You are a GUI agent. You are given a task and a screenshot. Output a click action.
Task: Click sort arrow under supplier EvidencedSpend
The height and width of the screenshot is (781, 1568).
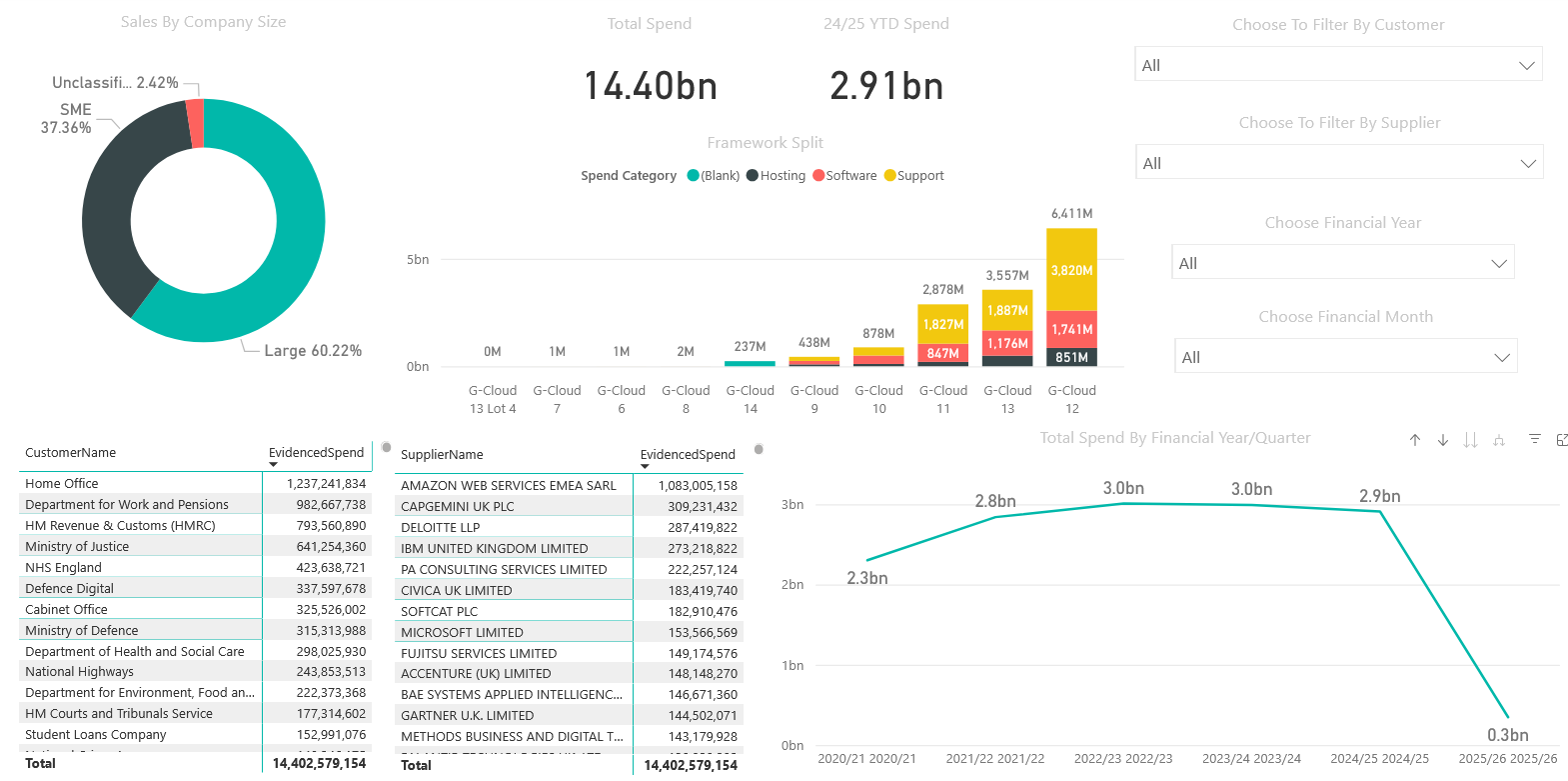tap(645, 467)
